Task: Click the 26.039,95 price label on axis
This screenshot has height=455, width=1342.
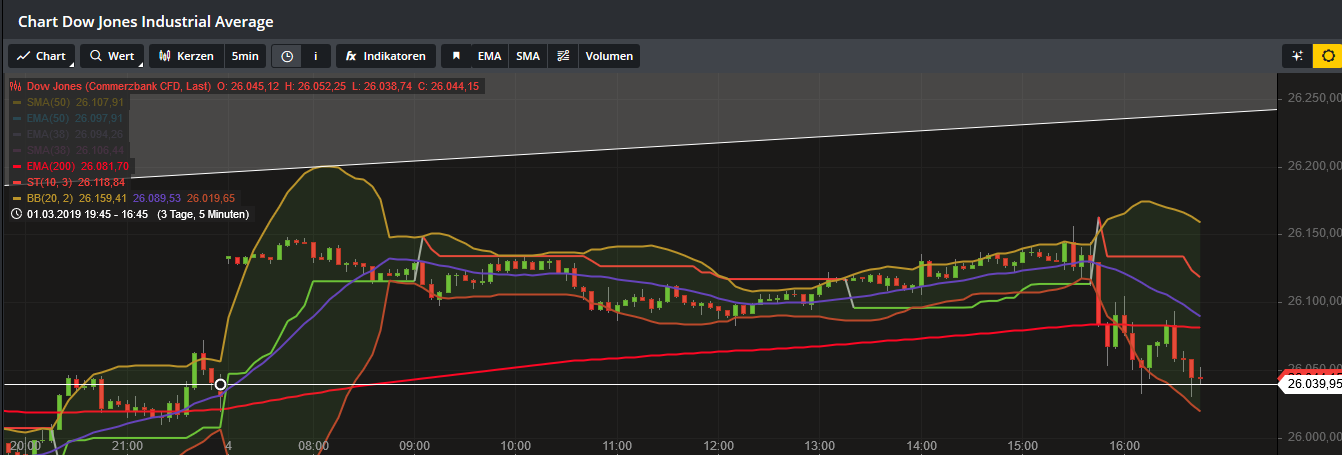Action: coord(1311,384)
